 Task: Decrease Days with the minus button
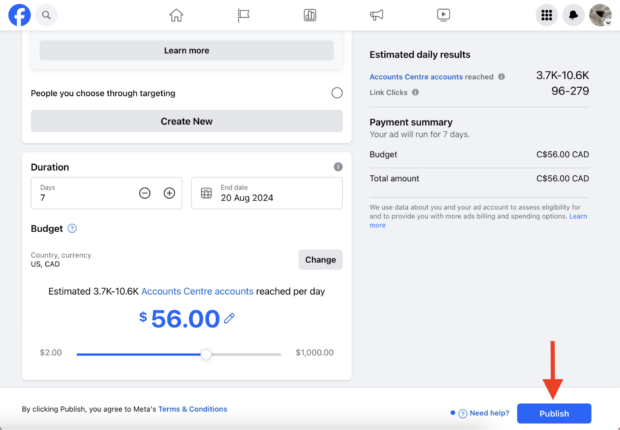145,193
